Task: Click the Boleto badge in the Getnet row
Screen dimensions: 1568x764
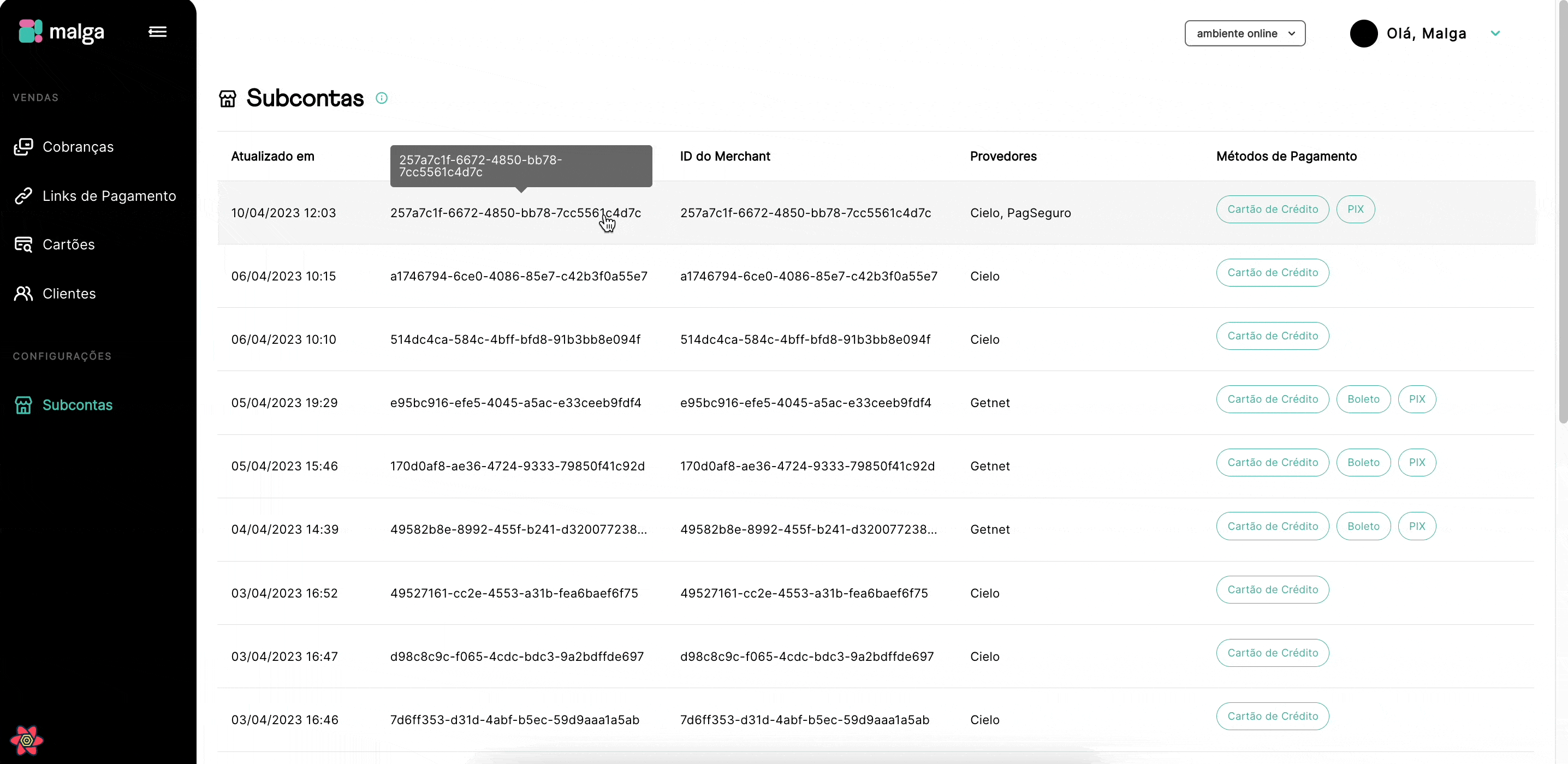Action: click(x=1363, y=399)
